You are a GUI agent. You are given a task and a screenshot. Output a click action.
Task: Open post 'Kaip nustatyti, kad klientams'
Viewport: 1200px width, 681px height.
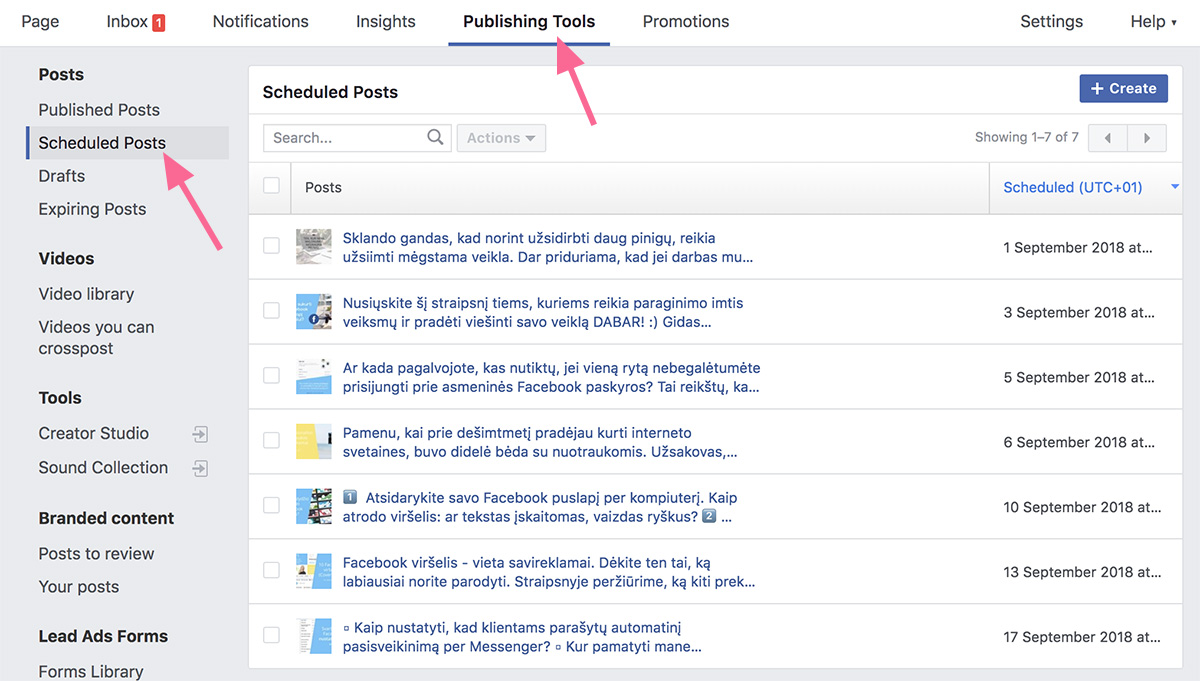(522, 637)
